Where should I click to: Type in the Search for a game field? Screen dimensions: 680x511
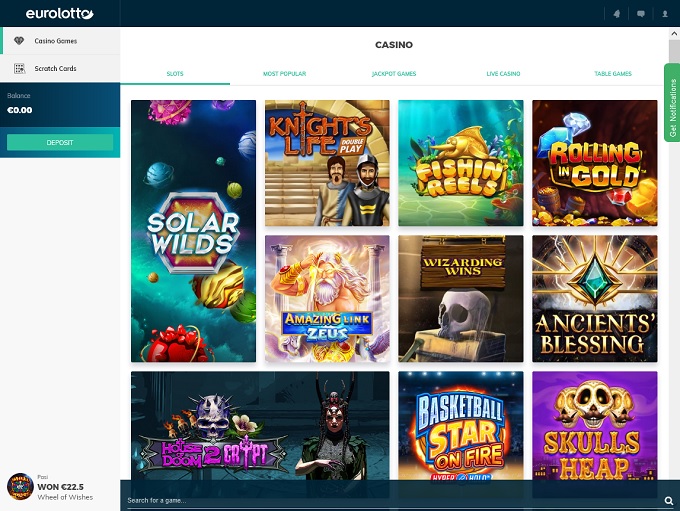coord(390,500)
